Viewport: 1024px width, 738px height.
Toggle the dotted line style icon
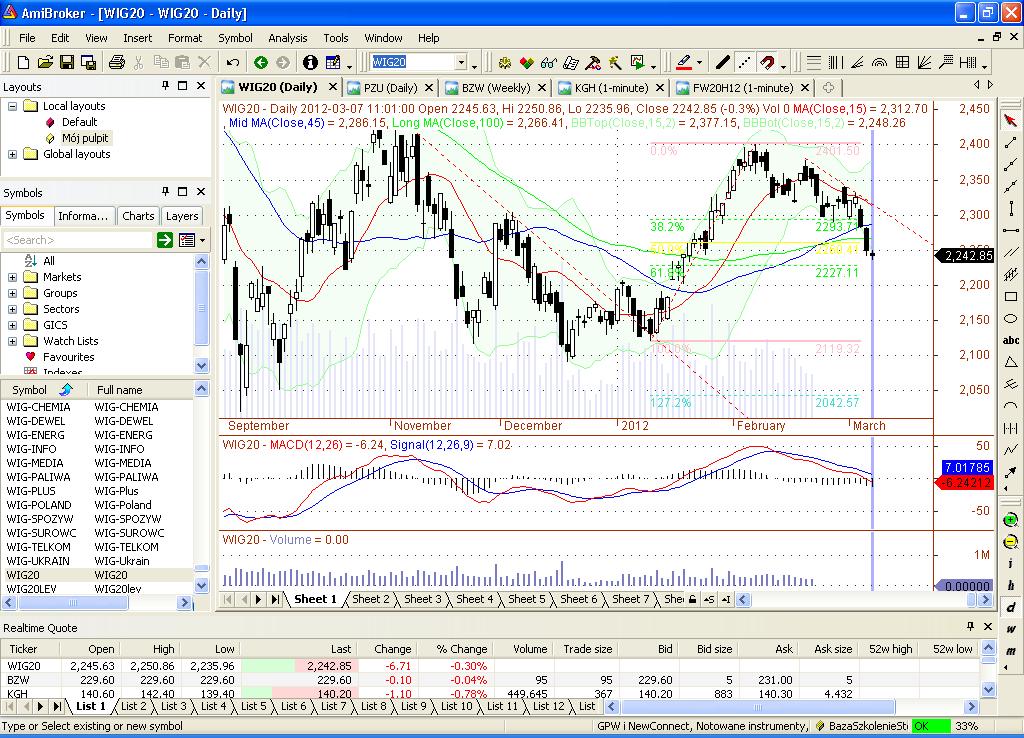pyautogui.click(x=744, y=62)
